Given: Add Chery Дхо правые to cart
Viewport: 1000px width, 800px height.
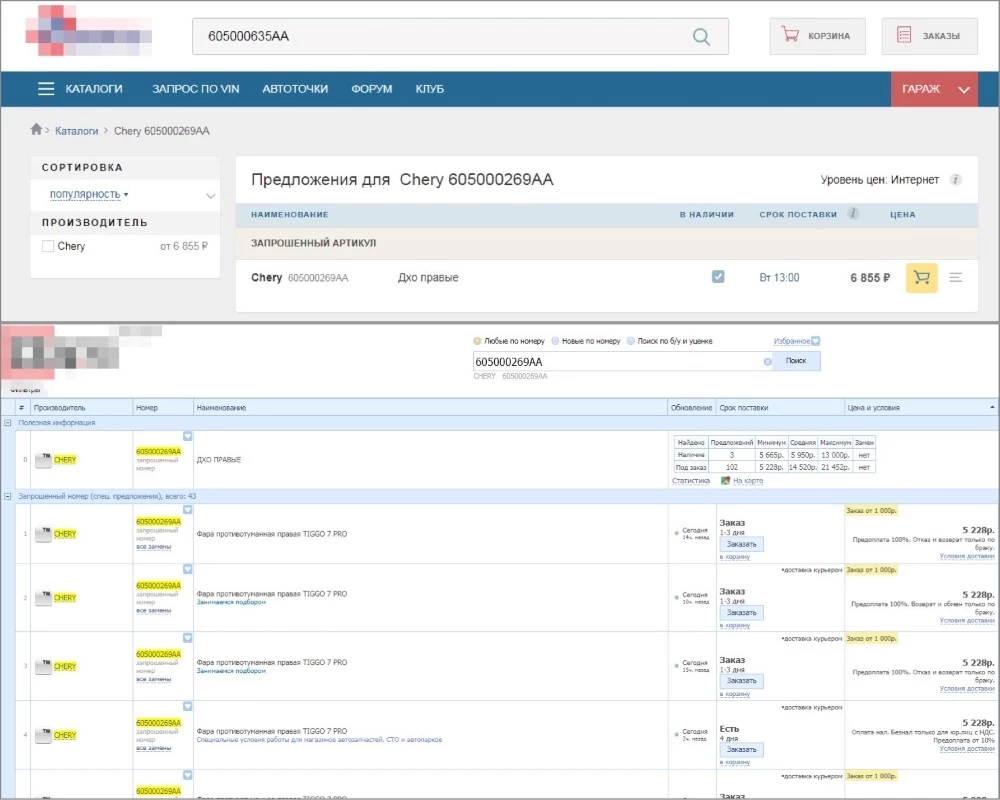Looking at the screenshot, I should 921,278.
